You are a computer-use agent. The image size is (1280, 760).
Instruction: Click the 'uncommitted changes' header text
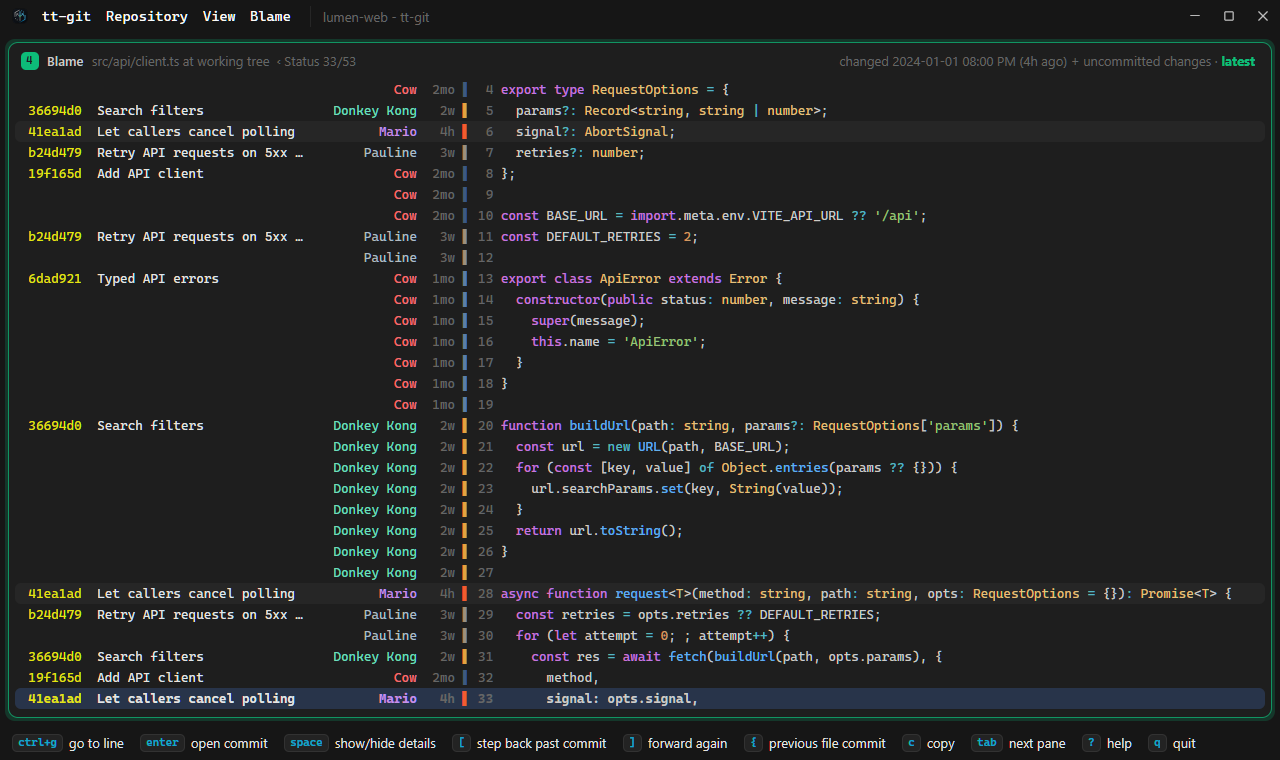[1147, 62]
